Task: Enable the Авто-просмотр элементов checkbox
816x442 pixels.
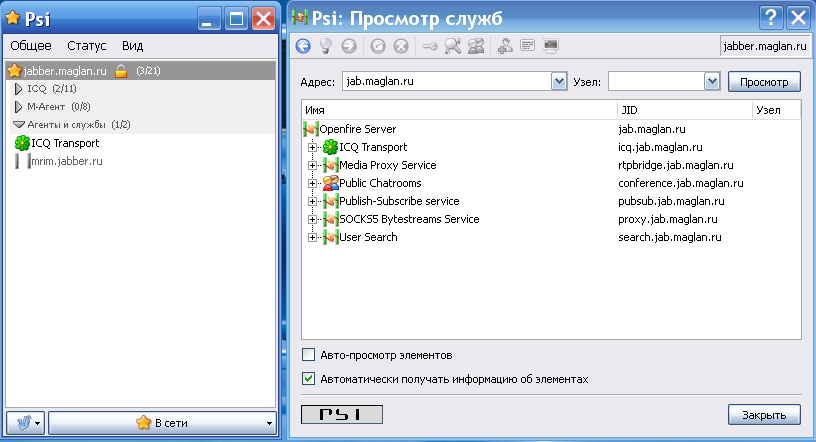Action: point(309,354)
